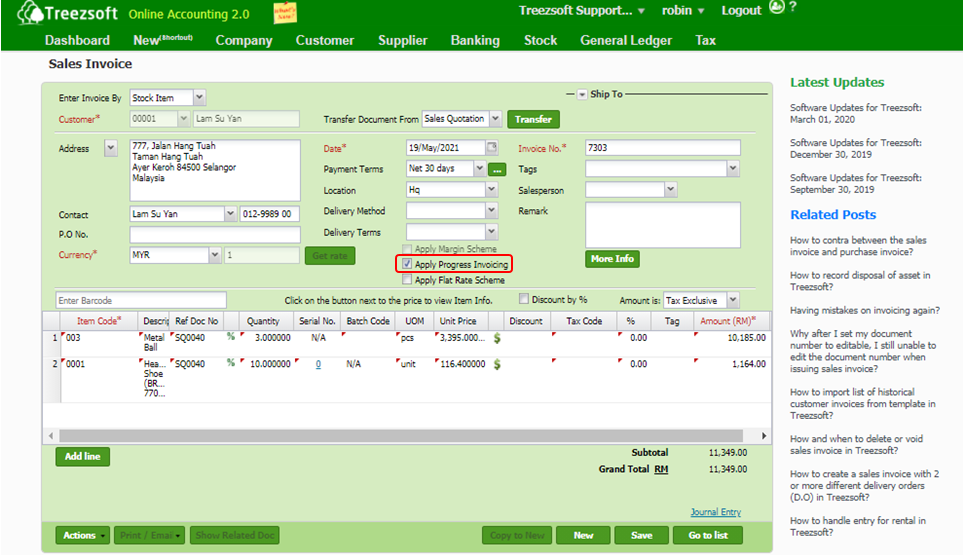Click the dollar price info icon for item 003
963x555 pixels.
(497, 338)
